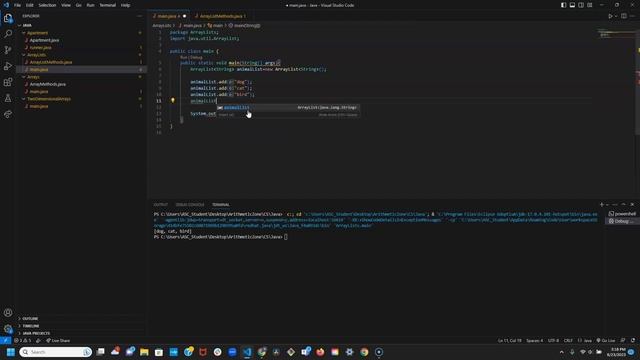Image resolution: width=640 pixels, height=360 pixels.
Task: Click the taskbar Search box
Action: pos(56,352)
